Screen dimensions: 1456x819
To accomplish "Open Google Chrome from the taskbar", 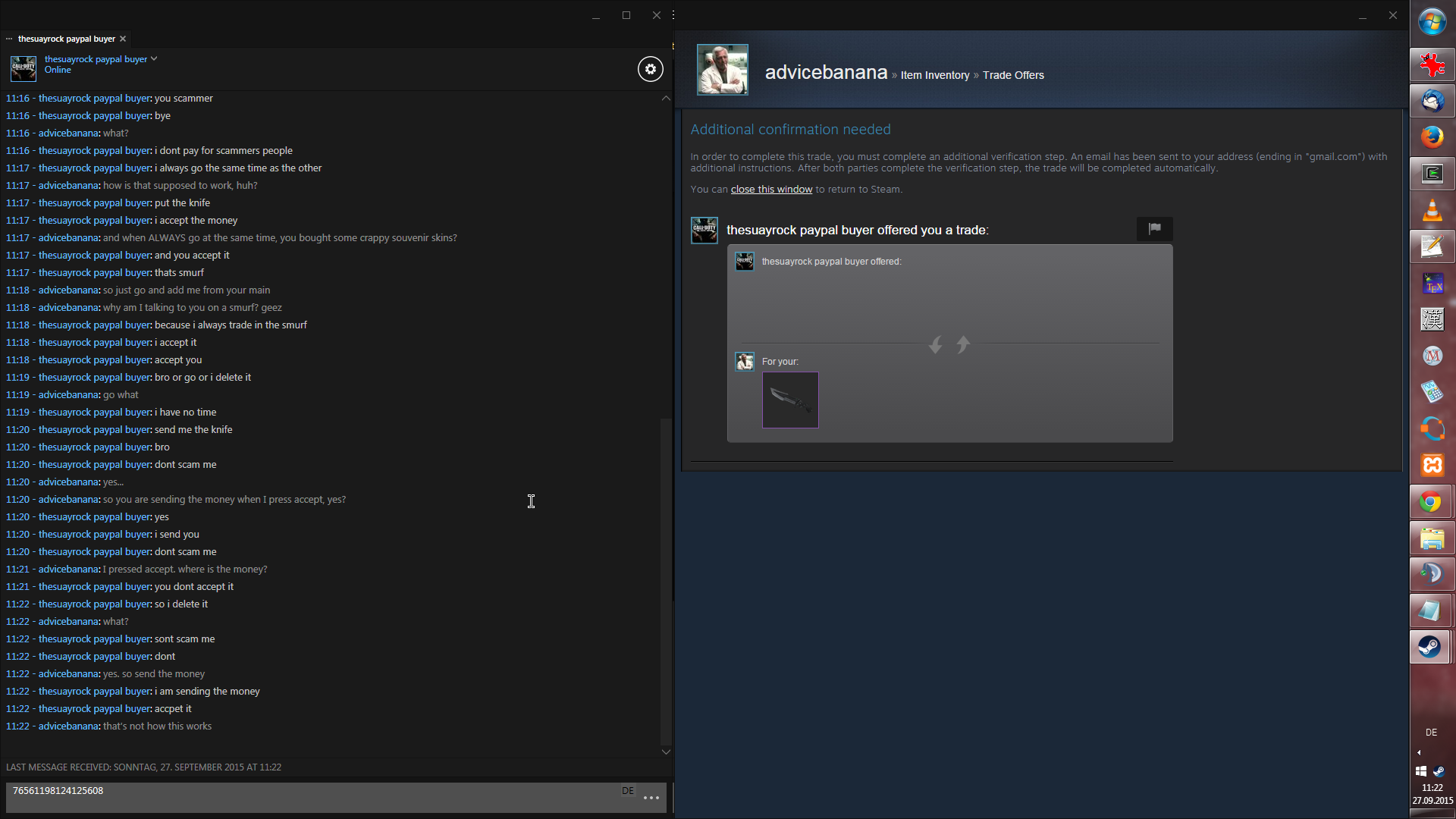I will [1432, 502].
